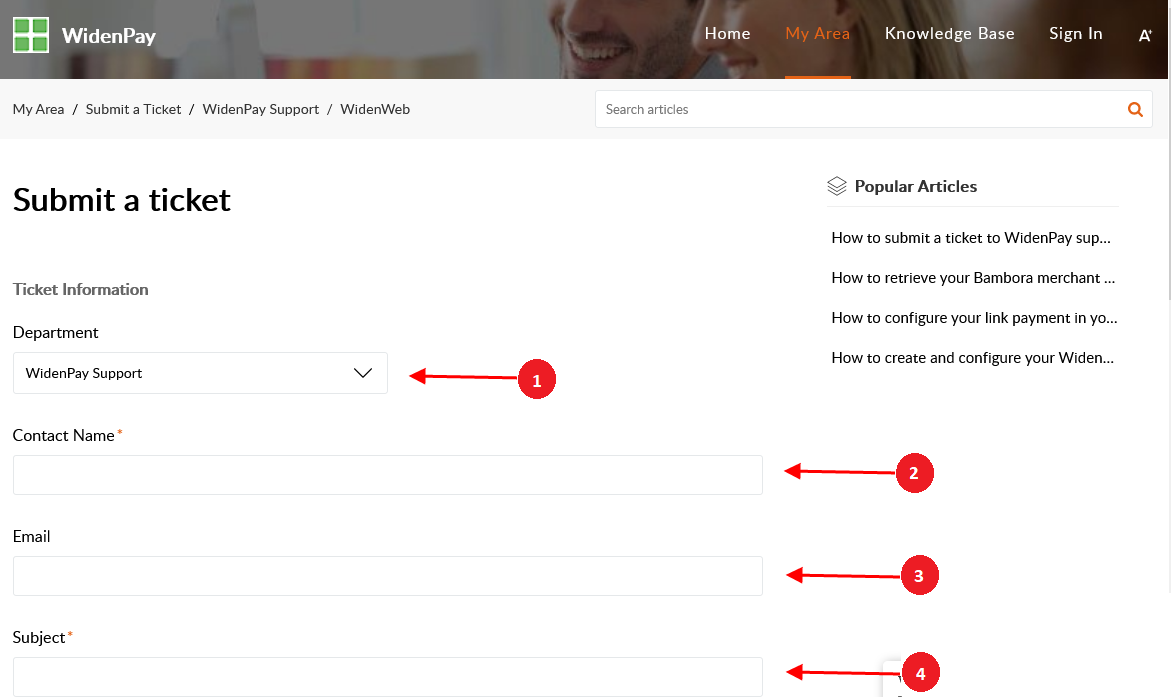Click the Sign In link
Image resolution: width=1171 pixels, height=697 pixels.
click(1075, 34)
